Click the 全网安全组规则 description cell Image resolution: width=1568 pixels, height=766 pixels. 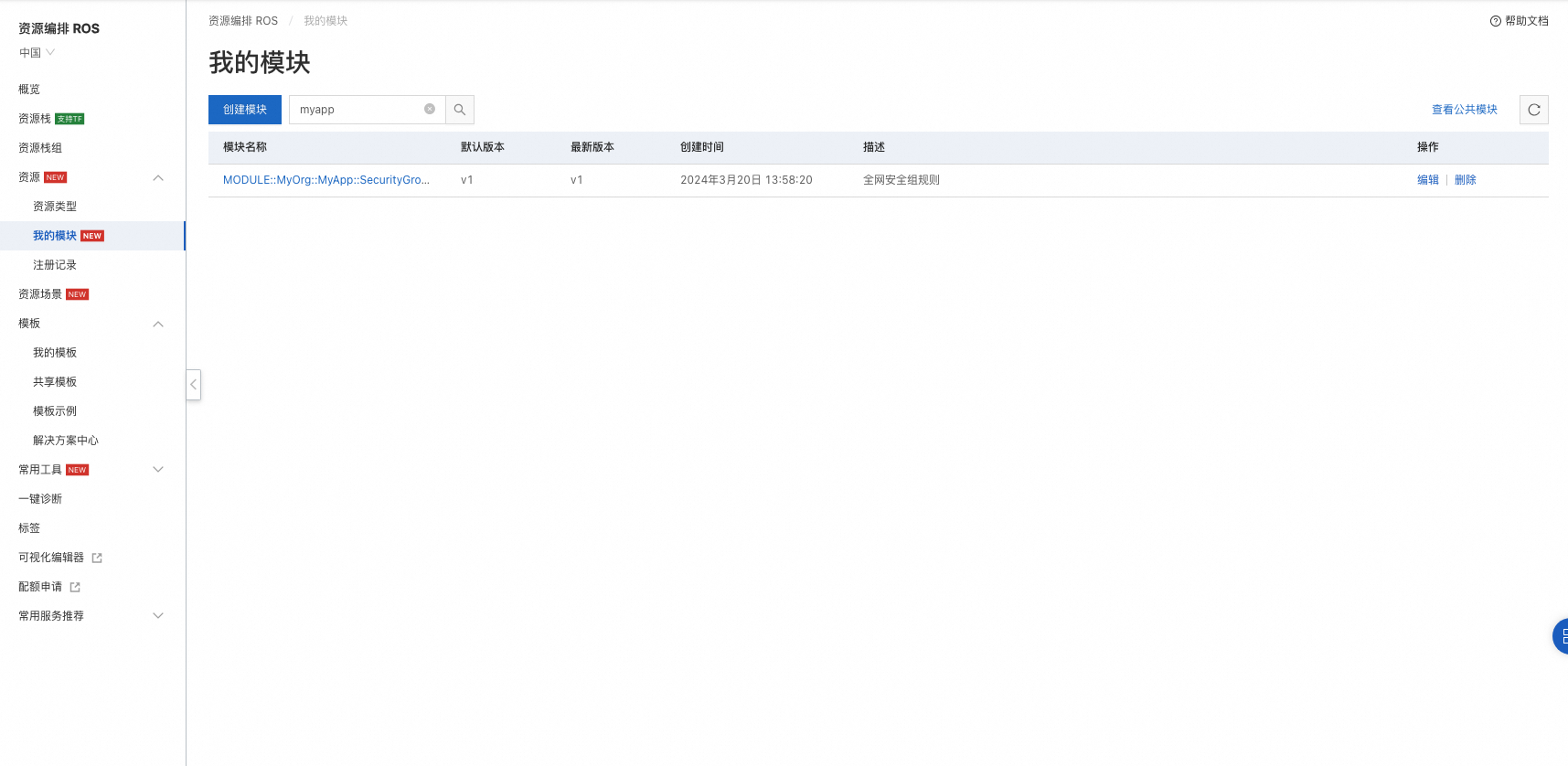(901, 180)
